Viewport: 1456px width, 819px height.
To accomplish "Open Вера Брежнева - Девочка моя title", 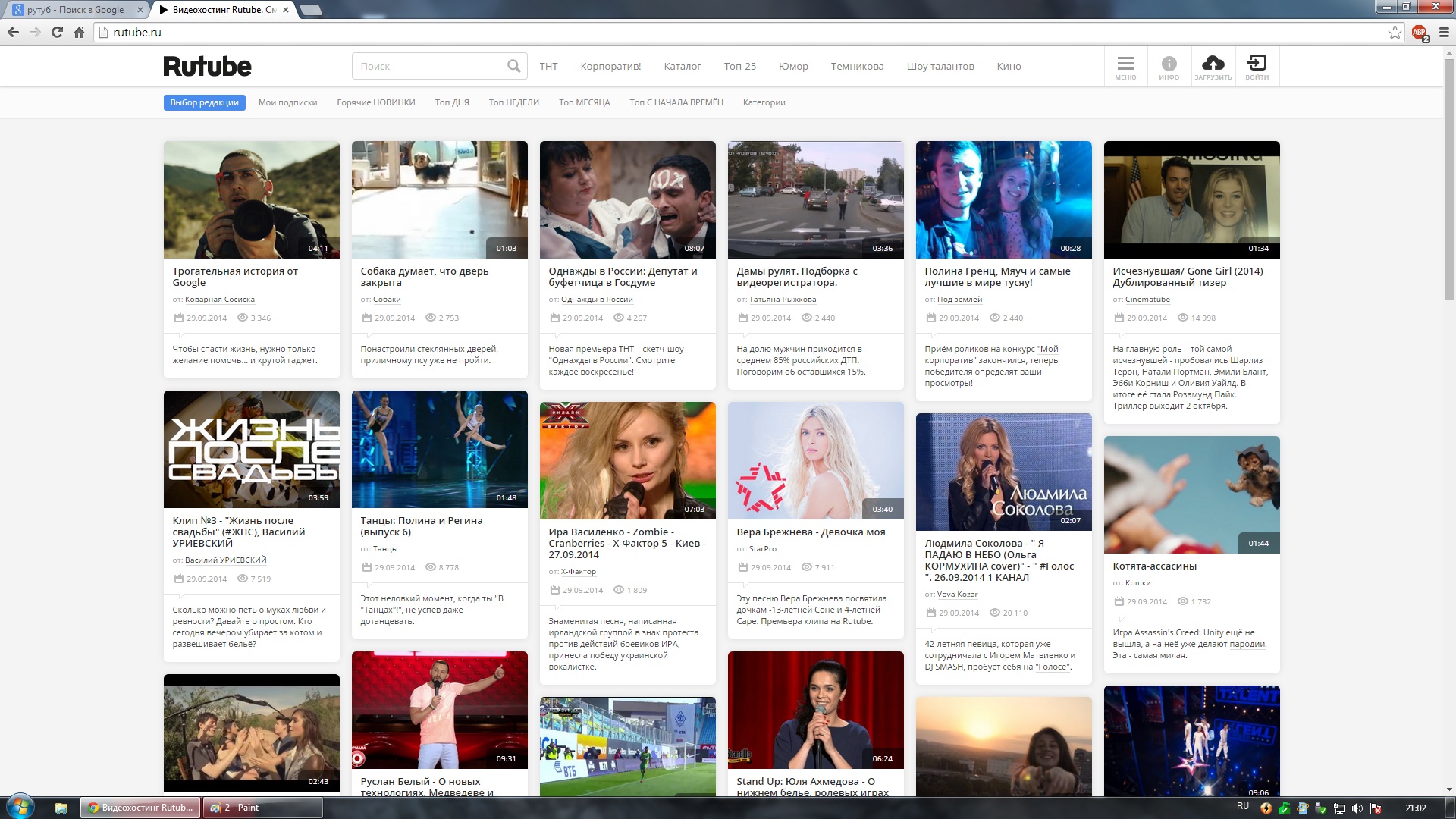I will (811, 532).
